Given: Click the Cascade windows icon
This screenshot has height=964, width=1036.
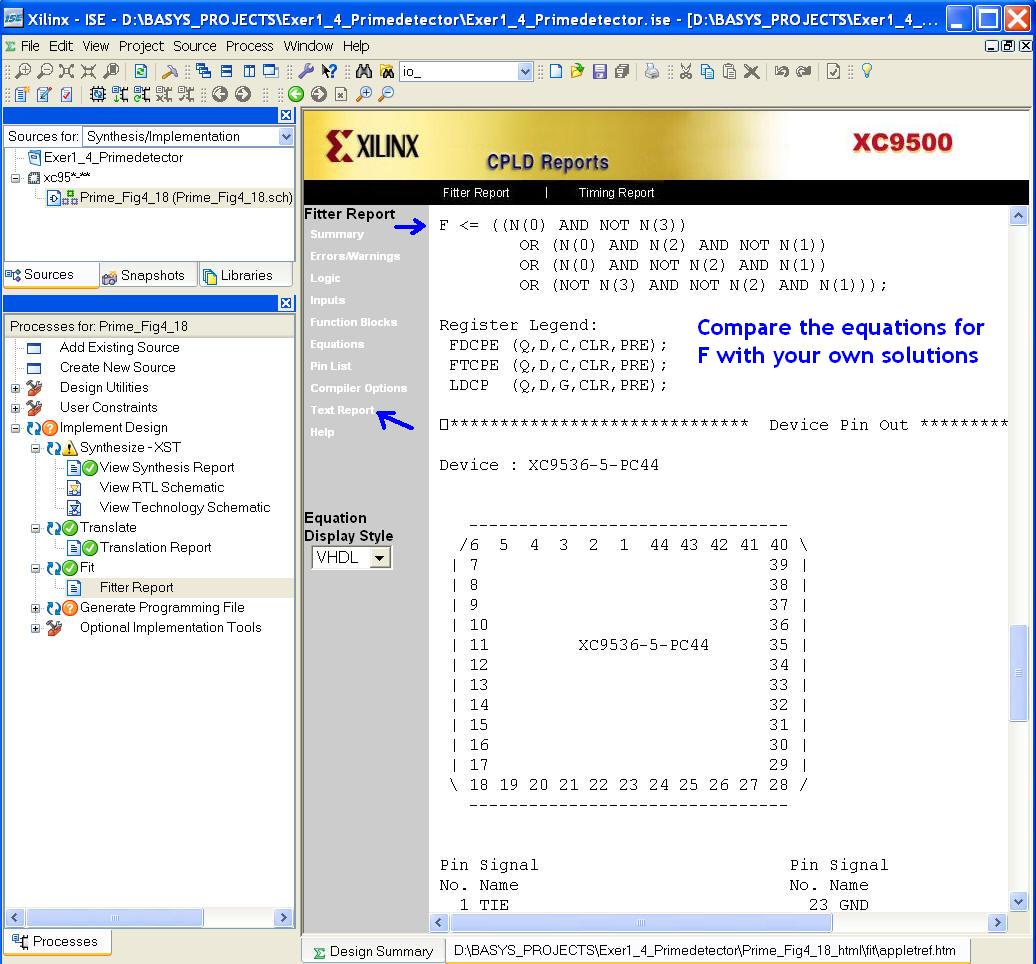Looking at the screenshot, I should coord(204,71).
